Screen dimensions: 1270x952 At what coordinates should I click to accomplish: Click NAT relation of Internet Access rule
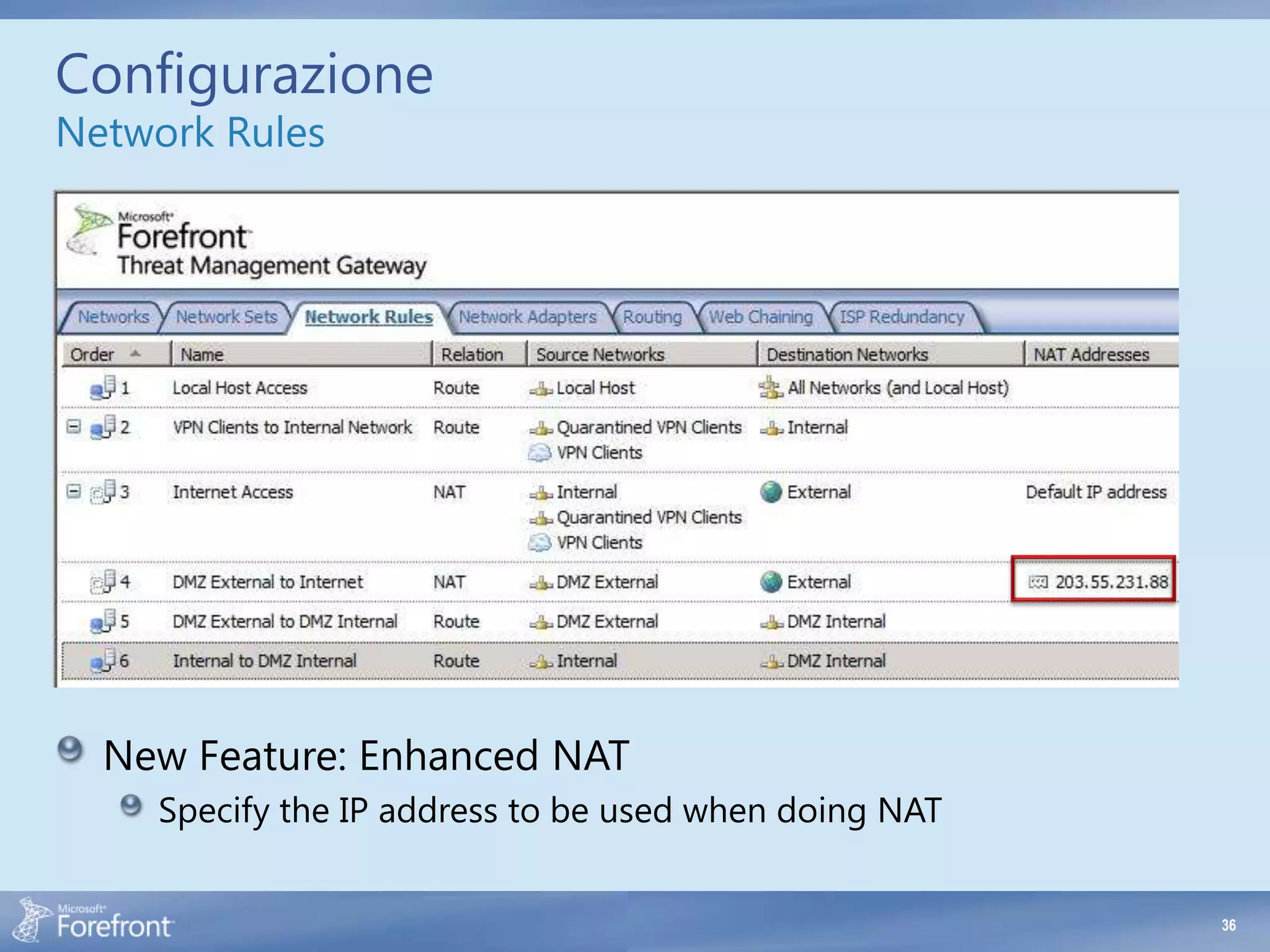(449, 492)
